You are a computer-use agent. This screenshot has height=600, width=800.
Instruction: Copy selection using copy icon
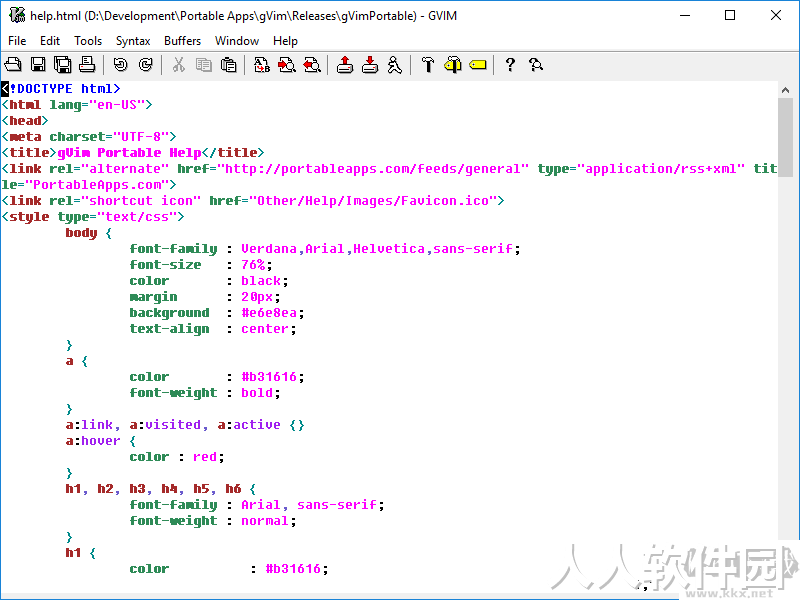(x=204, y=65)
